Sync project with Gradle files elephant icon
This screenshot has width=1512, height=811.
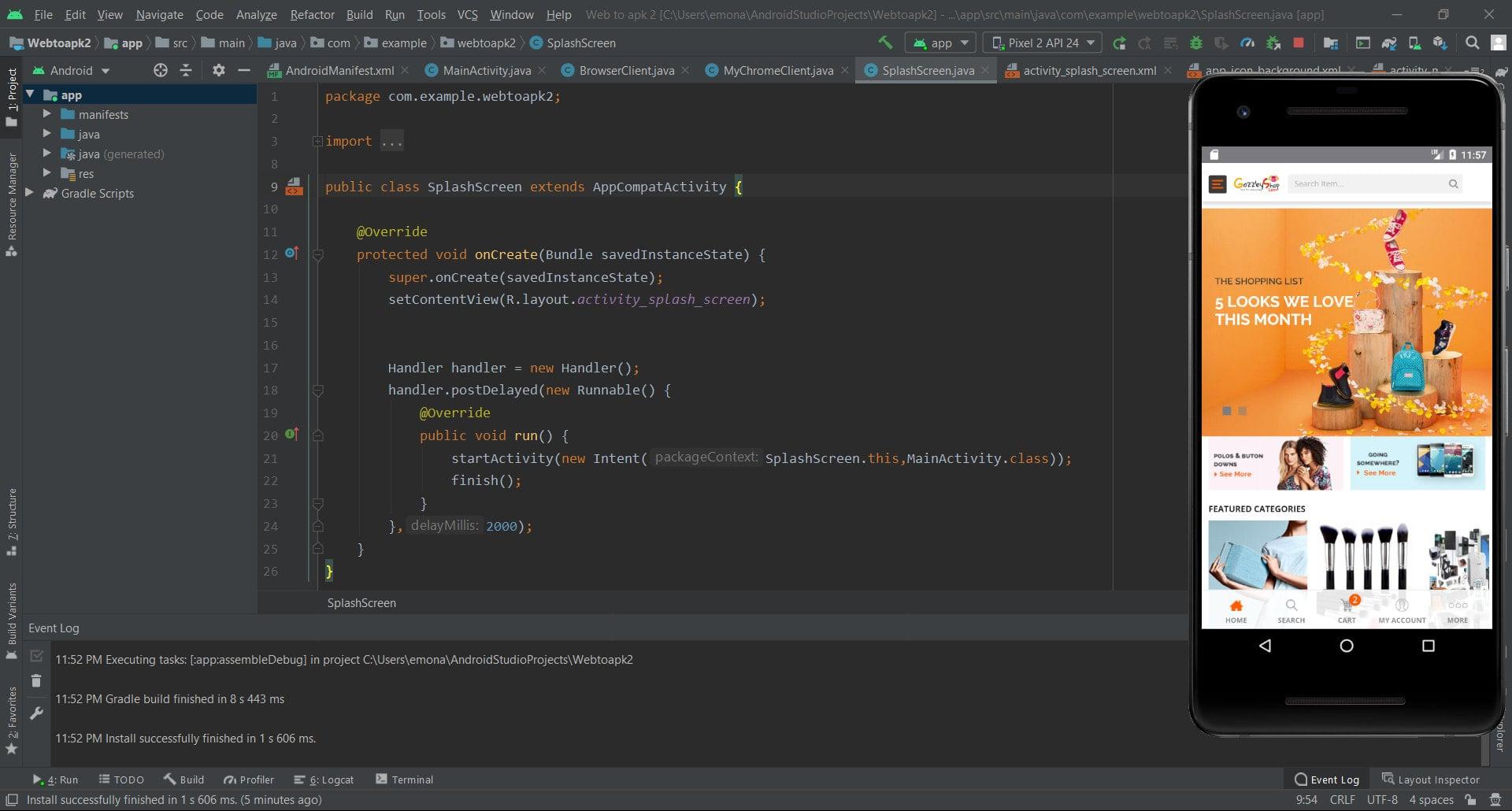pyautogui.click(x=1389, y=42)
